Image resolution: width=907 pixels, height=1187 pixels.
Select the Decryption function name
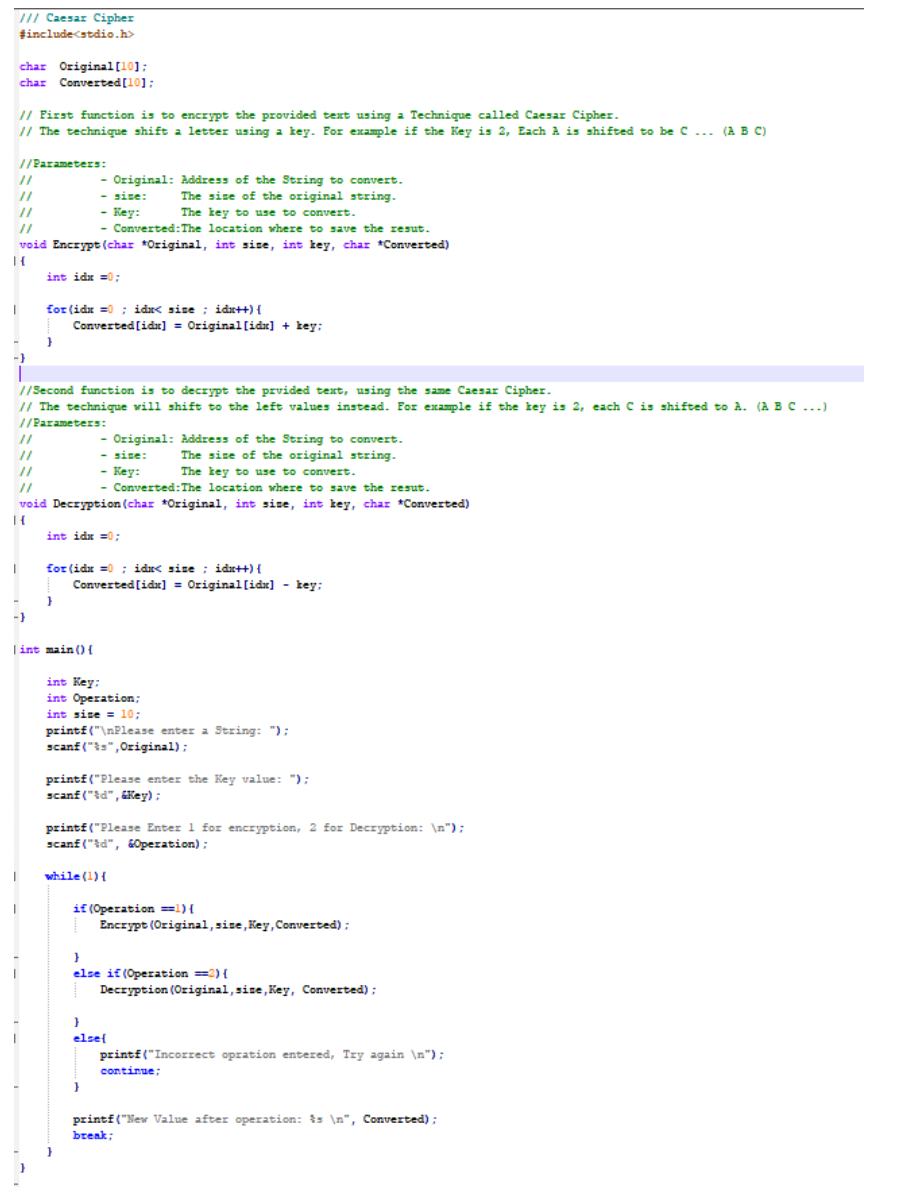pos(86,503)
